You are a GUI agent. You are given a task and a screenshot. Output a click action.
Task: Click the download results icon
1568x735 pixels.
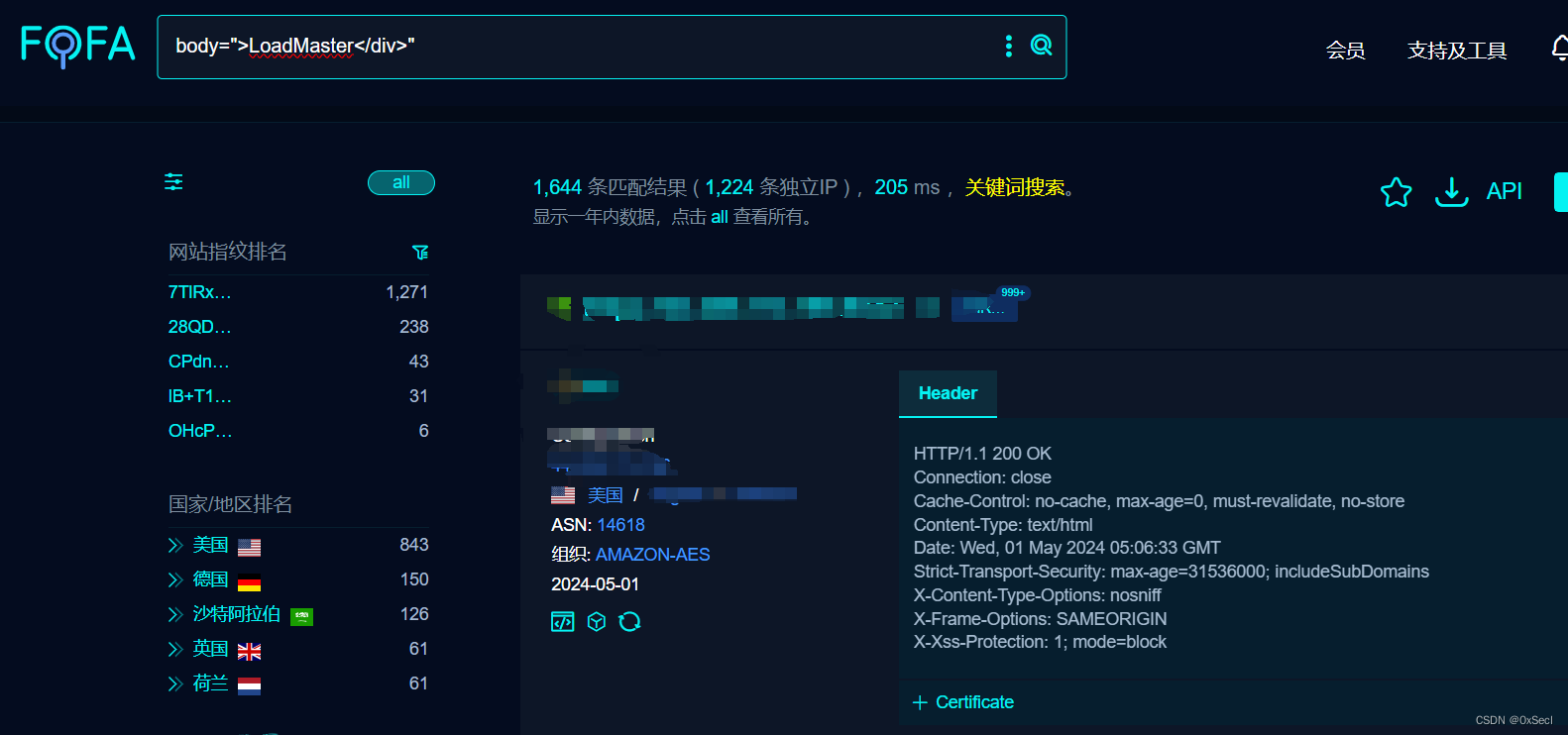[1451, 191]
